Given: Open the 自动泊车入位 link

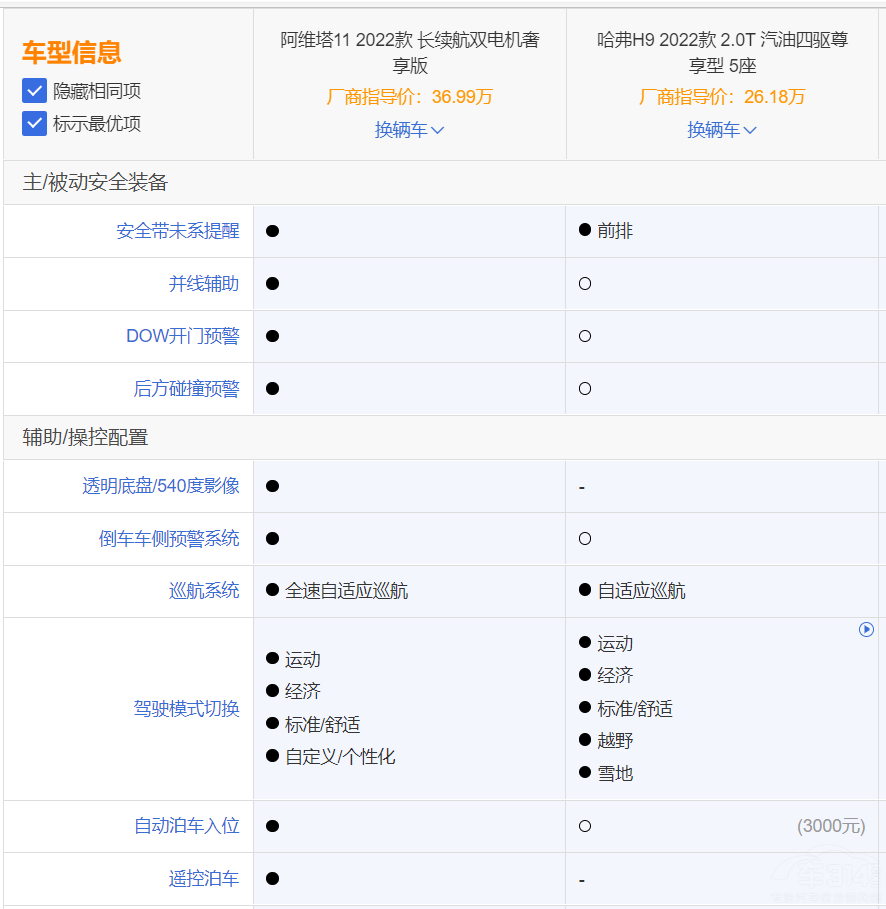Looking at the screenshot, I should (x=186, y=826).
